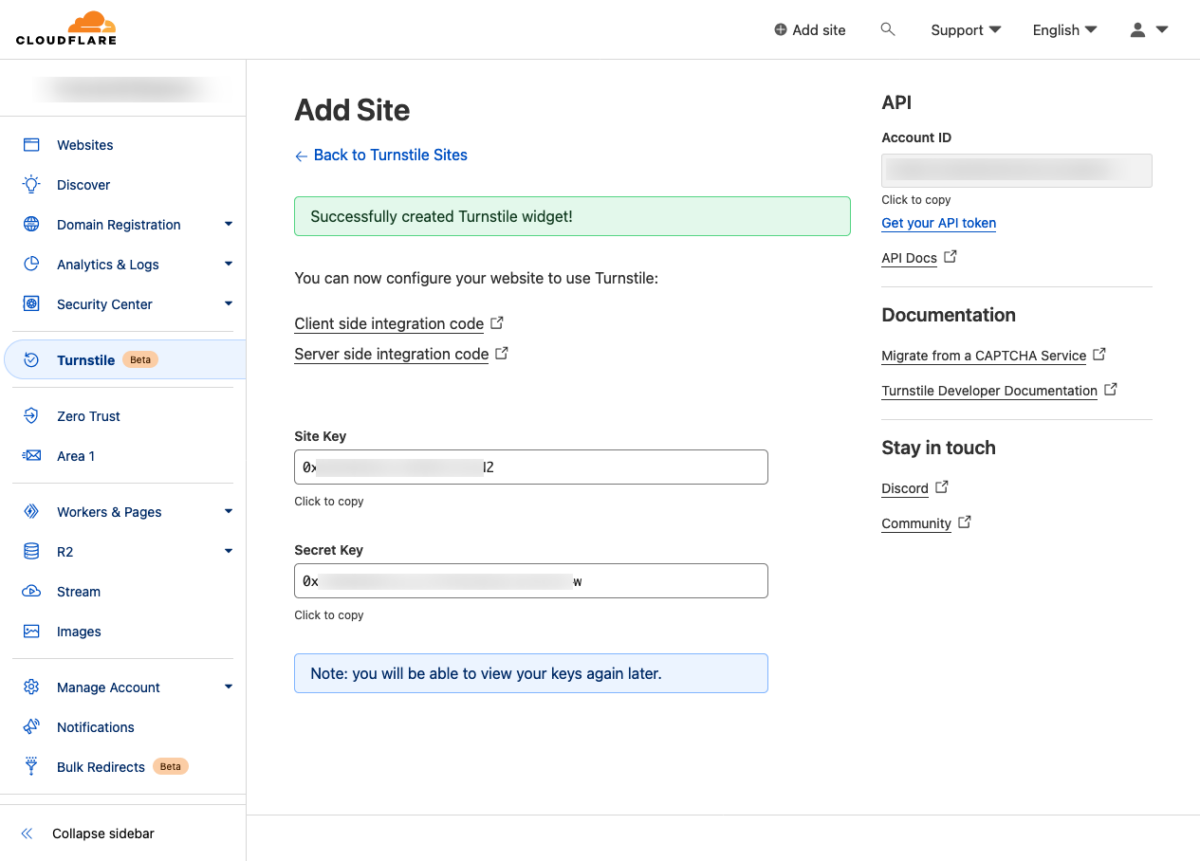Copy the Site Key field

pyautogui.click(x=531, y=466)
